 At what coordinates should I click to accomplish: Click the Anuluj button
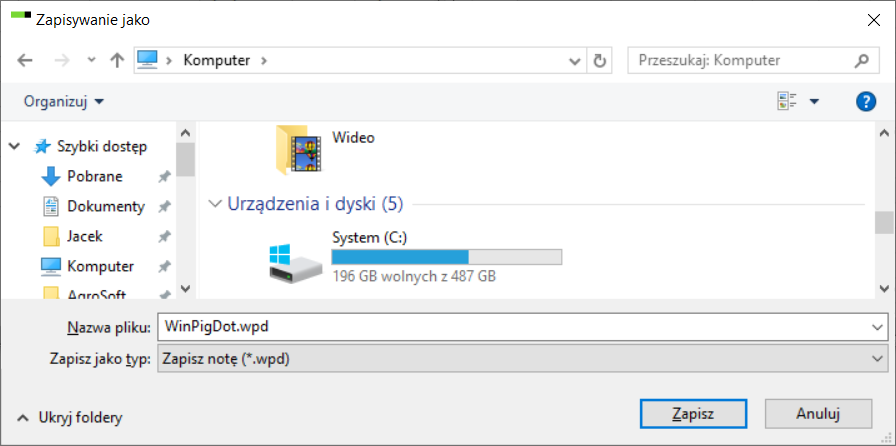pyautogui.click(x=818, y=413)
